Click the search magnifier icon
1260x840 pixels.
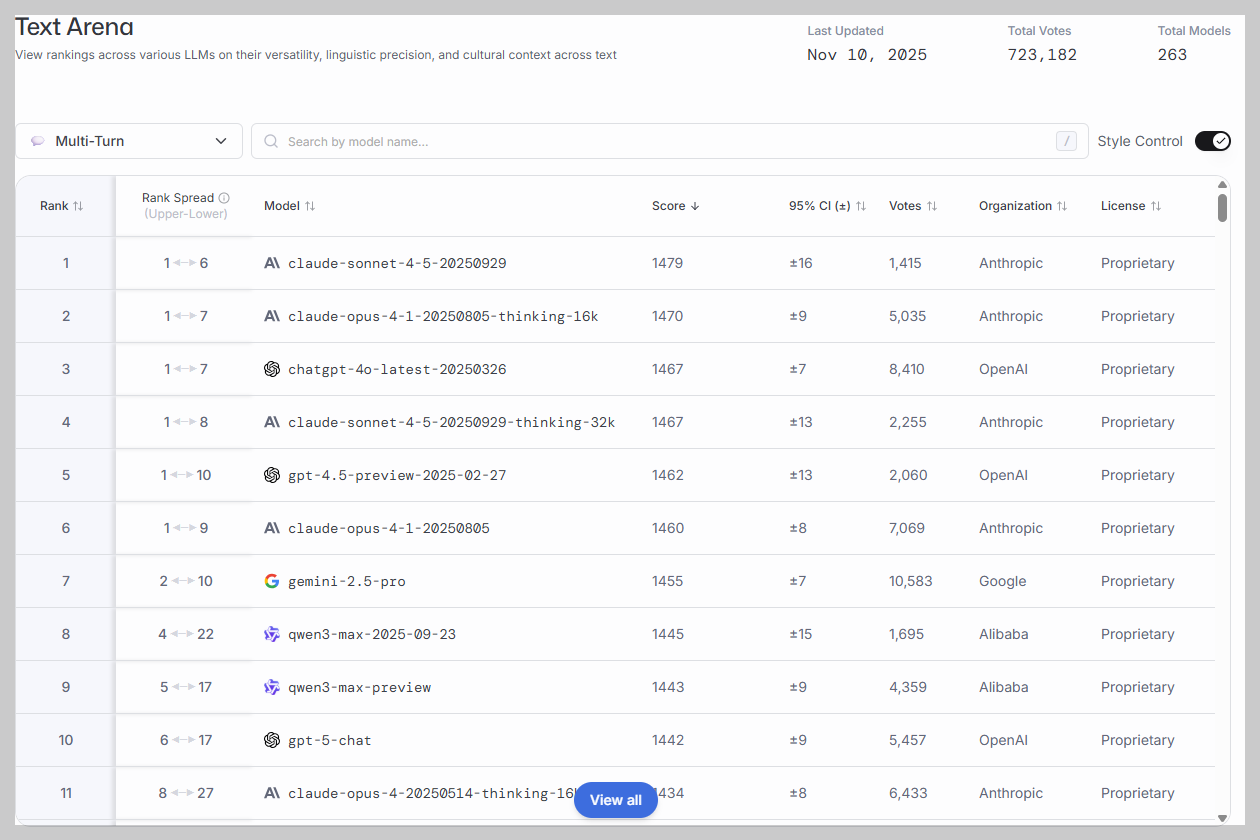click(x=271, y=141)
